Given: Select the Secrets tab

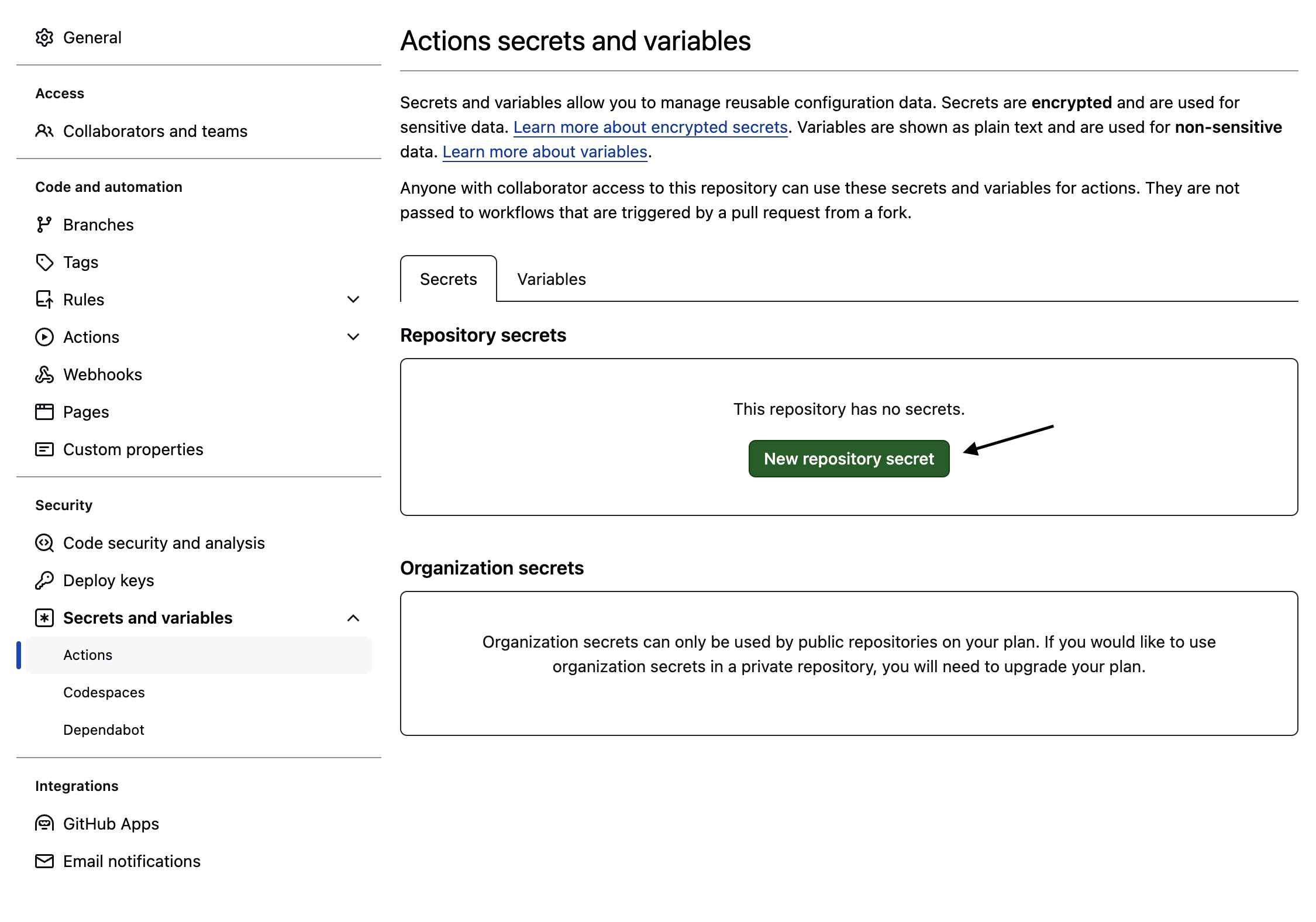Looking at the screenshot, I should coord(447,279).
